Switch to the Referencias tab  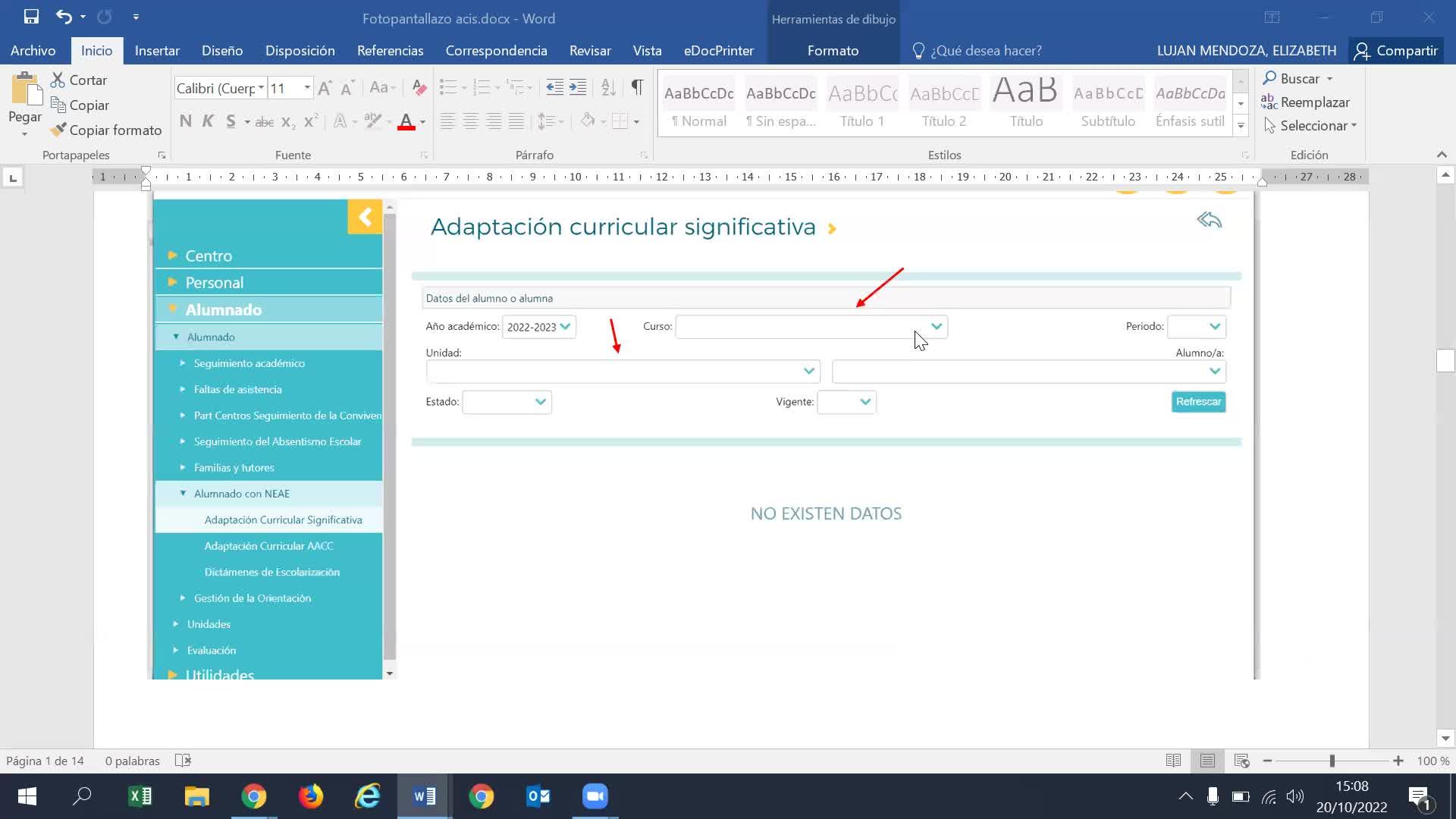pyautogui.click(x=390, y=51)
